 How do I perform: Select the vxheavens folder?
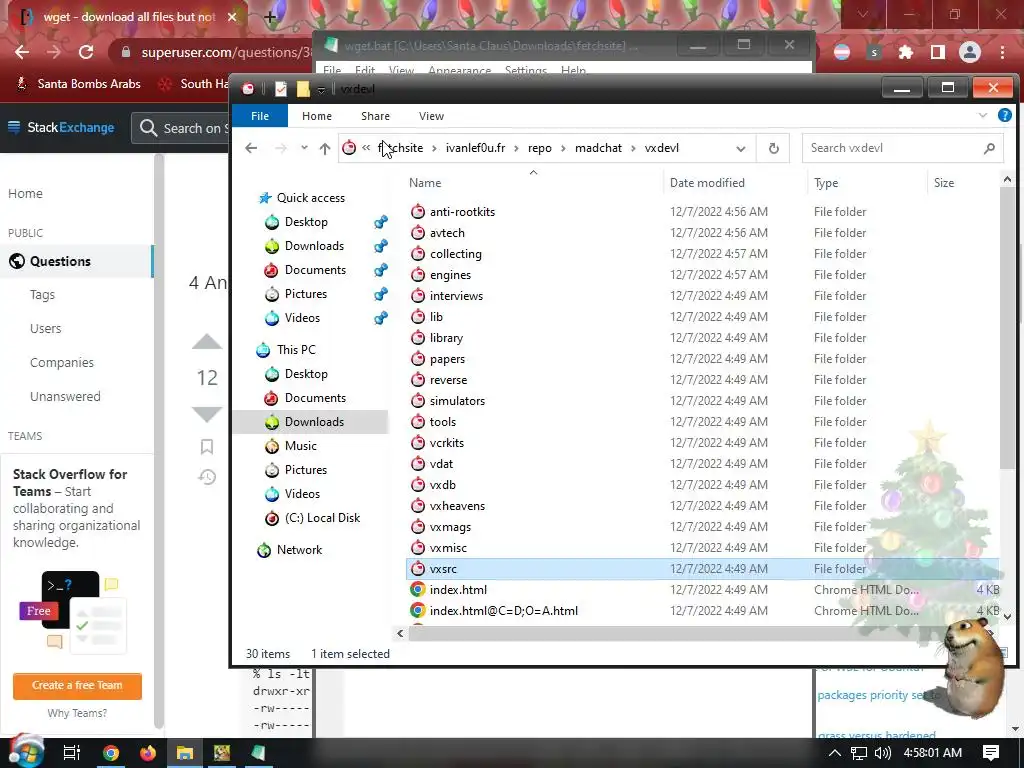click(457, 505)
